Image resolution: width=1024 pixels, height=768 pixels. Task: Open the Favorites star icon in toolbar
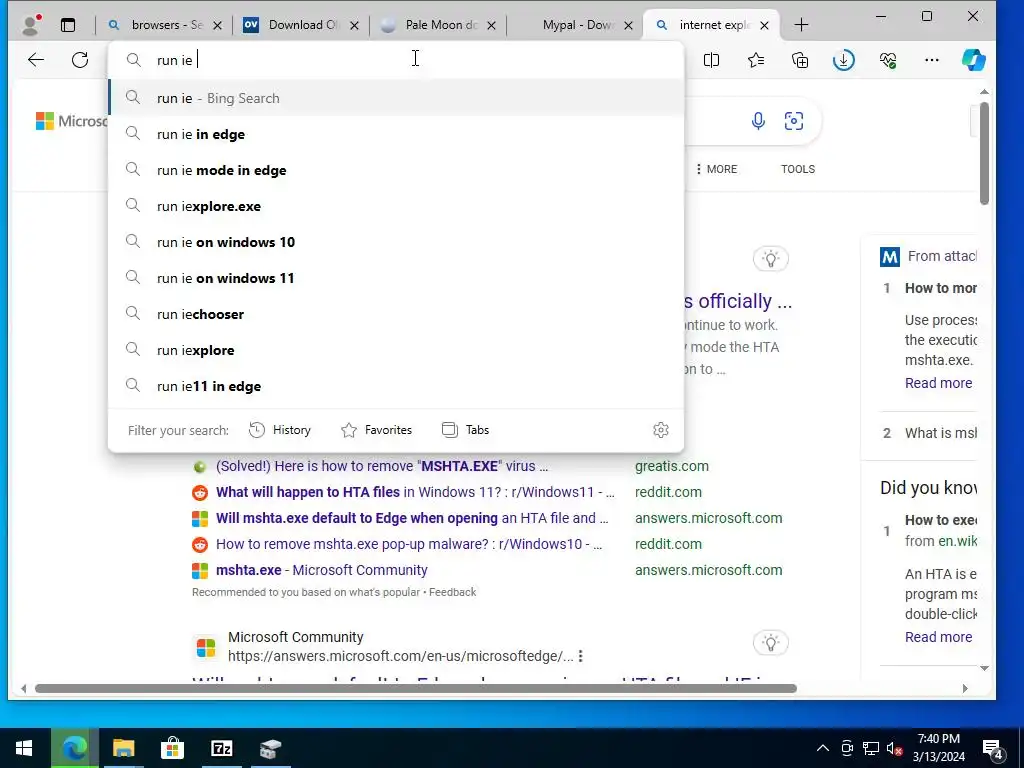click(x=756, y=60)
